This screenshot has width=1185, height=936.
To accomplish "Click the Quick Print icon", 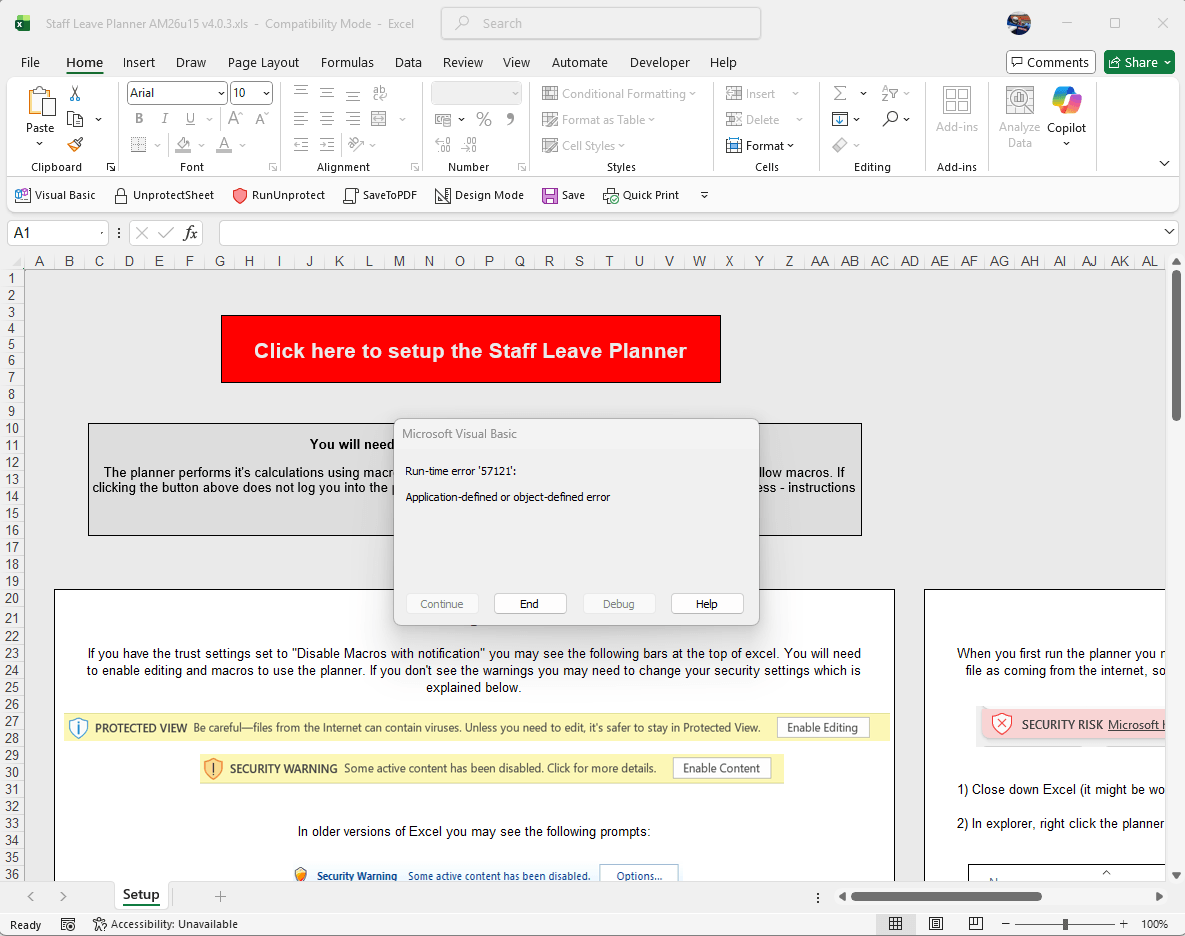I will 610,195.
